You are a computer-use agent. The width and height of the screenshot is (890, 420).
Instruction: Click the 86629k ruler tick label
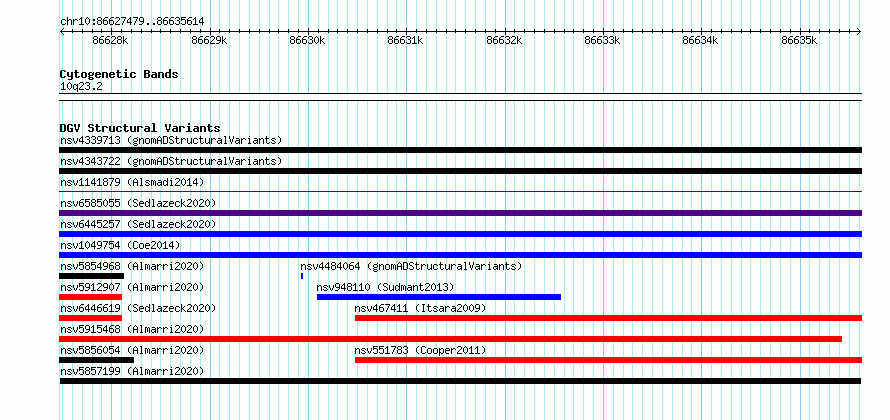pos(209,41)
